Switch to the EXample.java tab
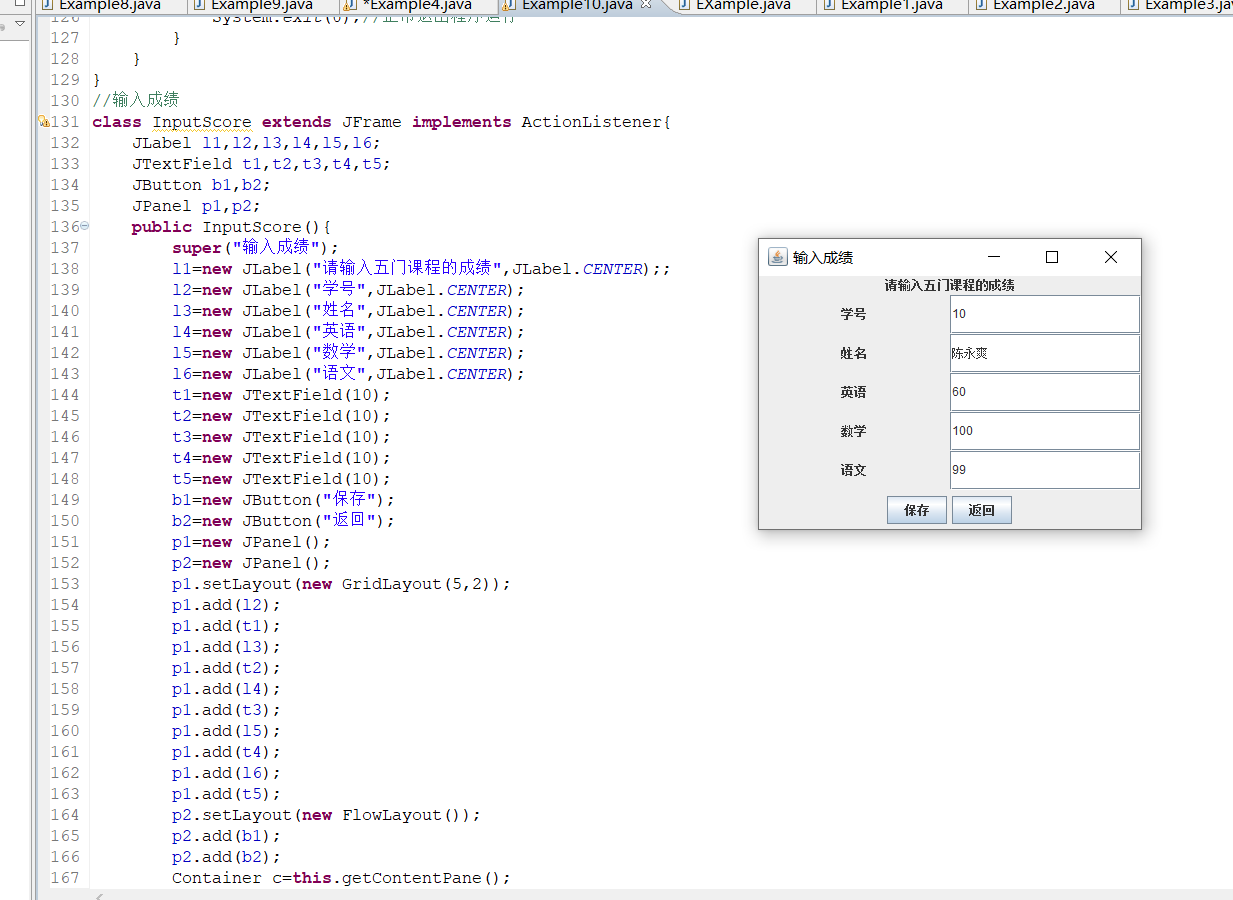 coord(742,5)
